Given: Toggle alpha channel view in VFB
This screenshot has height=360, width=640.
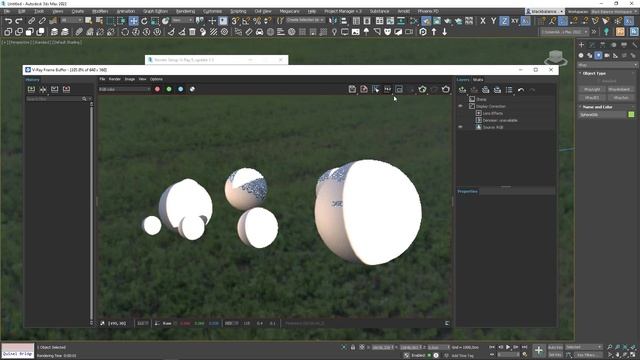Looking at the screenshot, I should click(192, 89).
